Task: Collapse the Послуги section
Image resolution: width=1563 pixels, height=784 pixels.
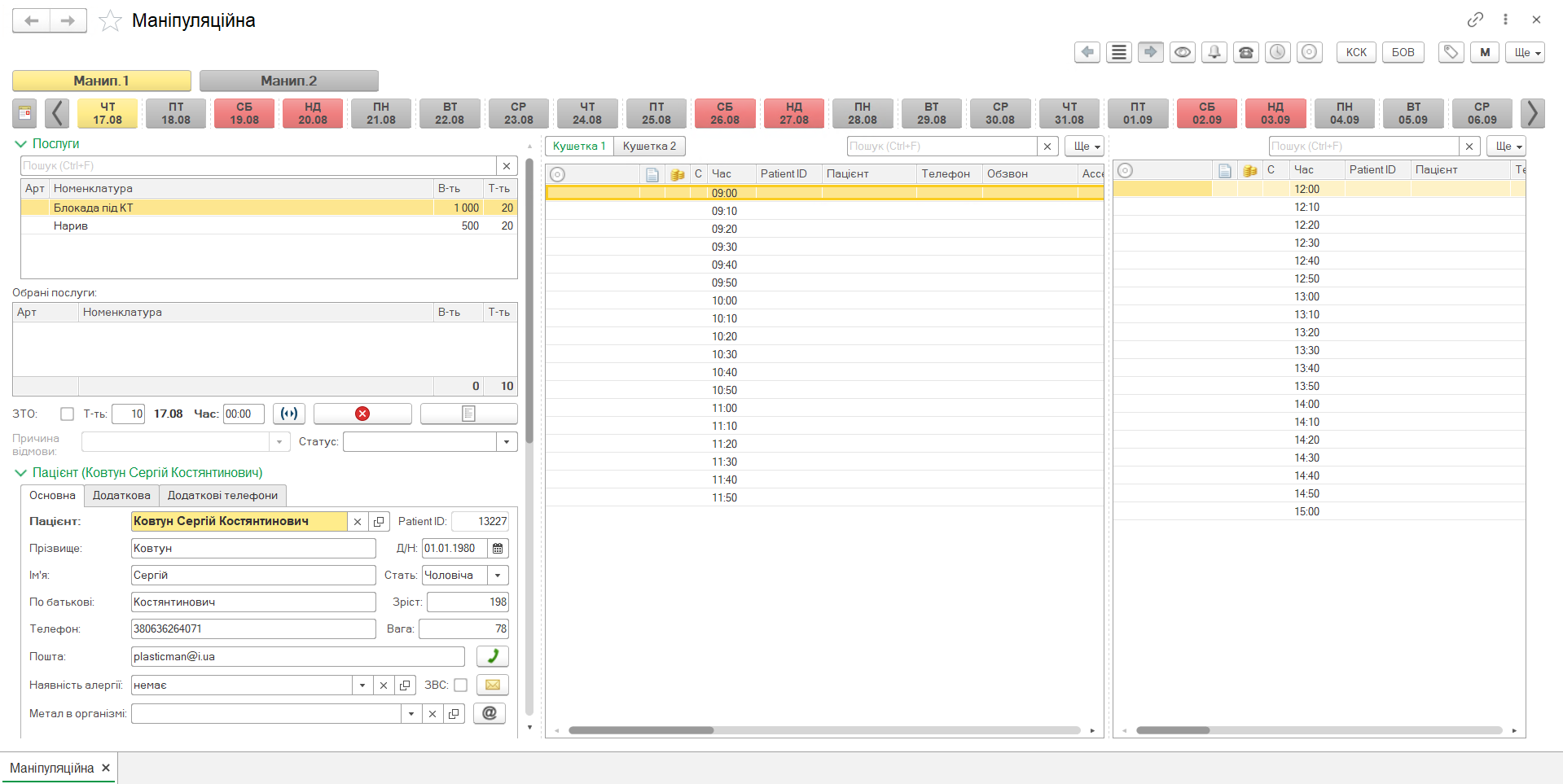Action: pyautogui.click(x=21, y=144)
